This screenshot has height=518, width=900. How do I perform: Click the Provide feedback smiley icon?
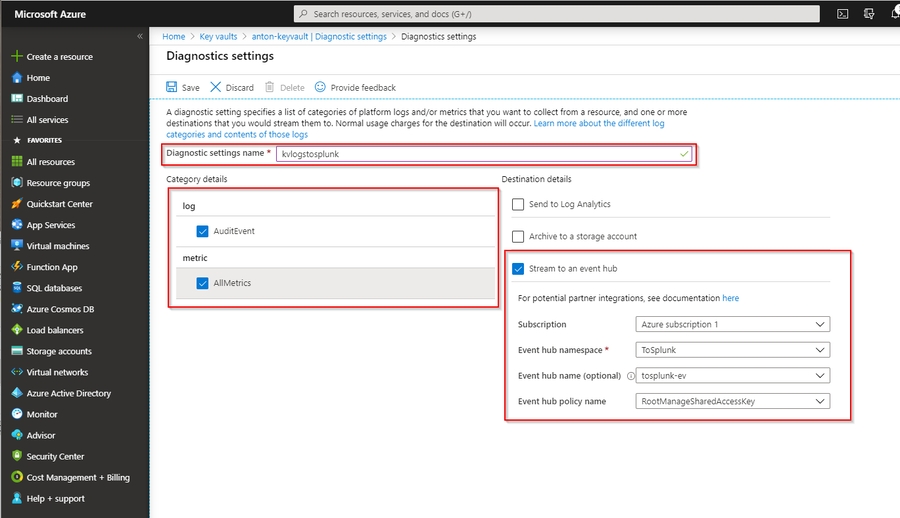(320, 88)
